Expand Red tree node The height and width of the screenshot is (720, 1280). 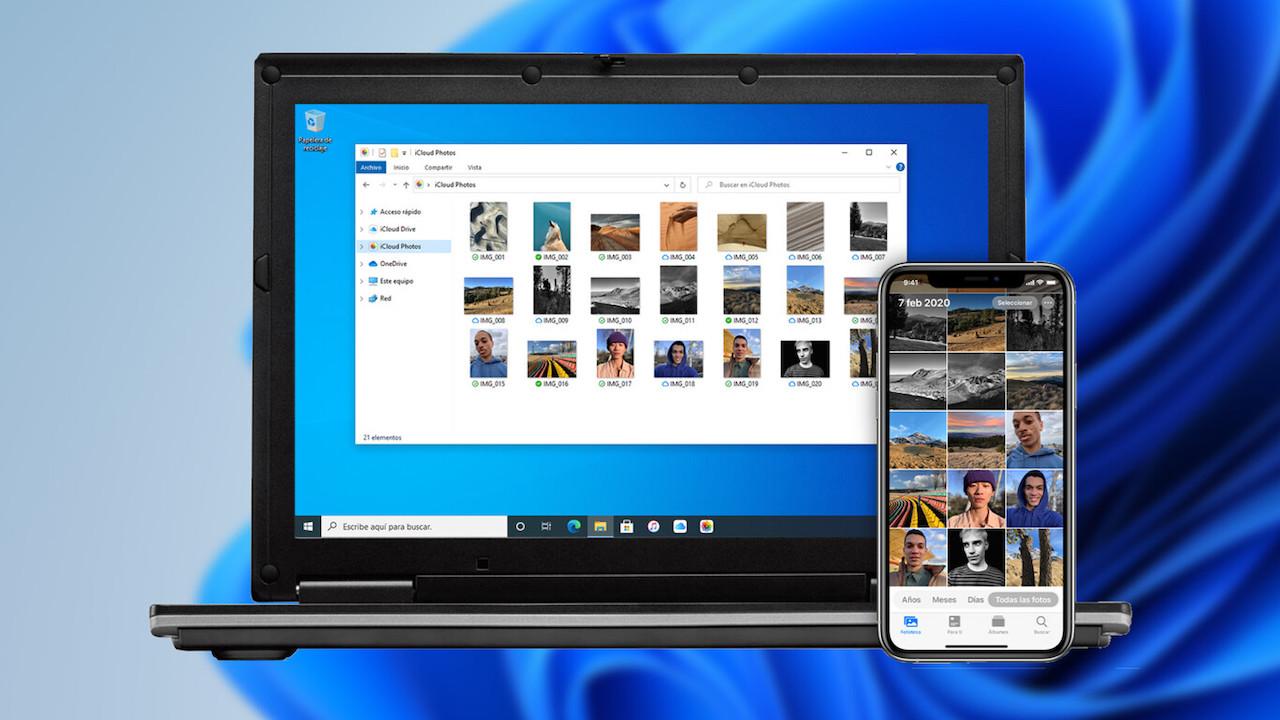(362, 298)
